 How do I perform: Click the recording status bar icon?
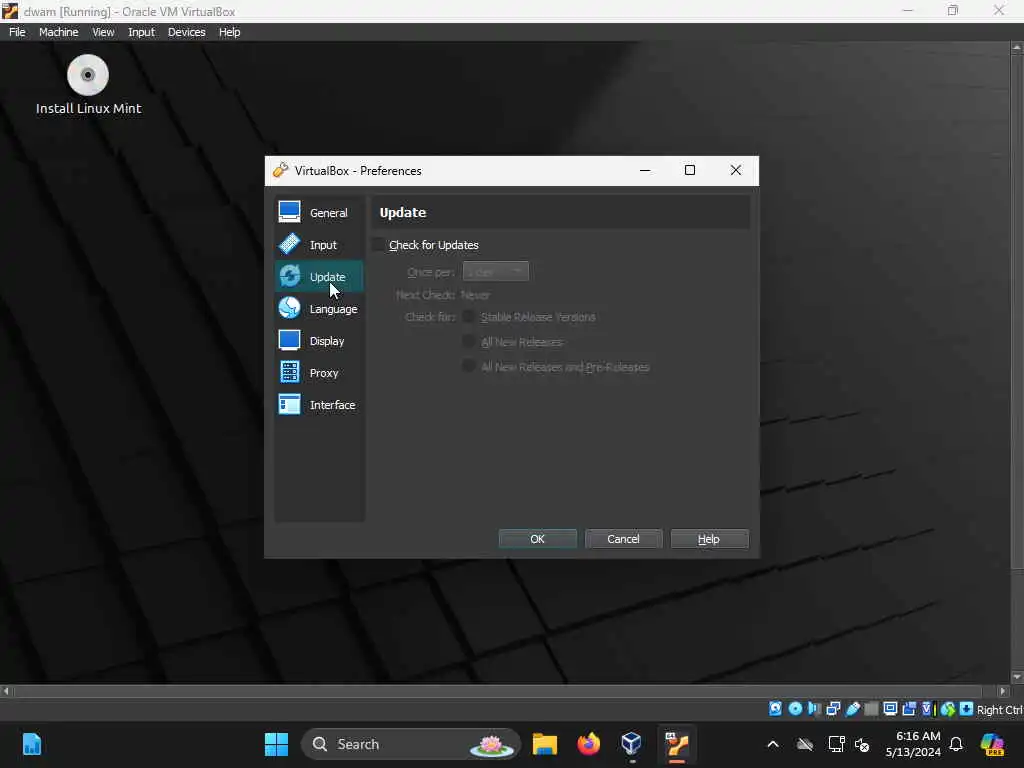tap(909, 709)
